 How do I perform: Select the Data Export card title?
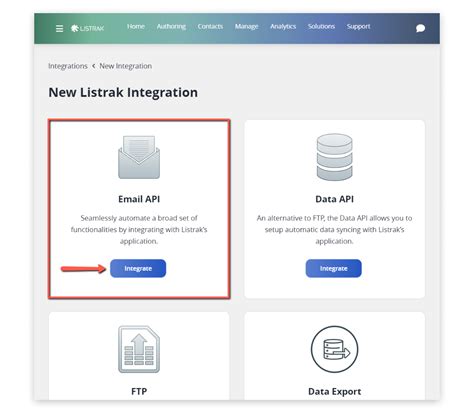(x=334, y=391)
